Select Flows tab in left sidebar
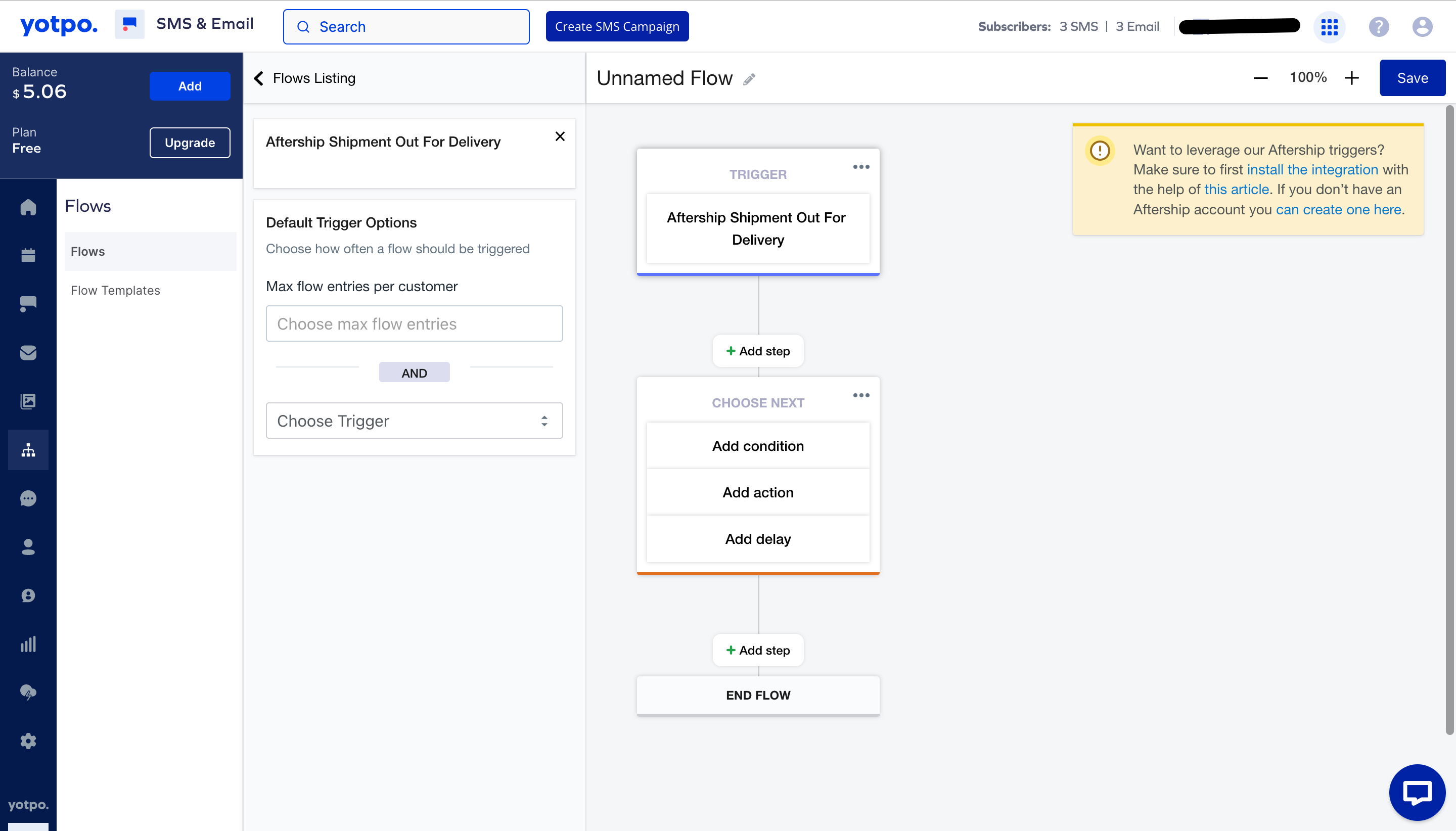Screen dimensions: 1456x831 [87, 251]
